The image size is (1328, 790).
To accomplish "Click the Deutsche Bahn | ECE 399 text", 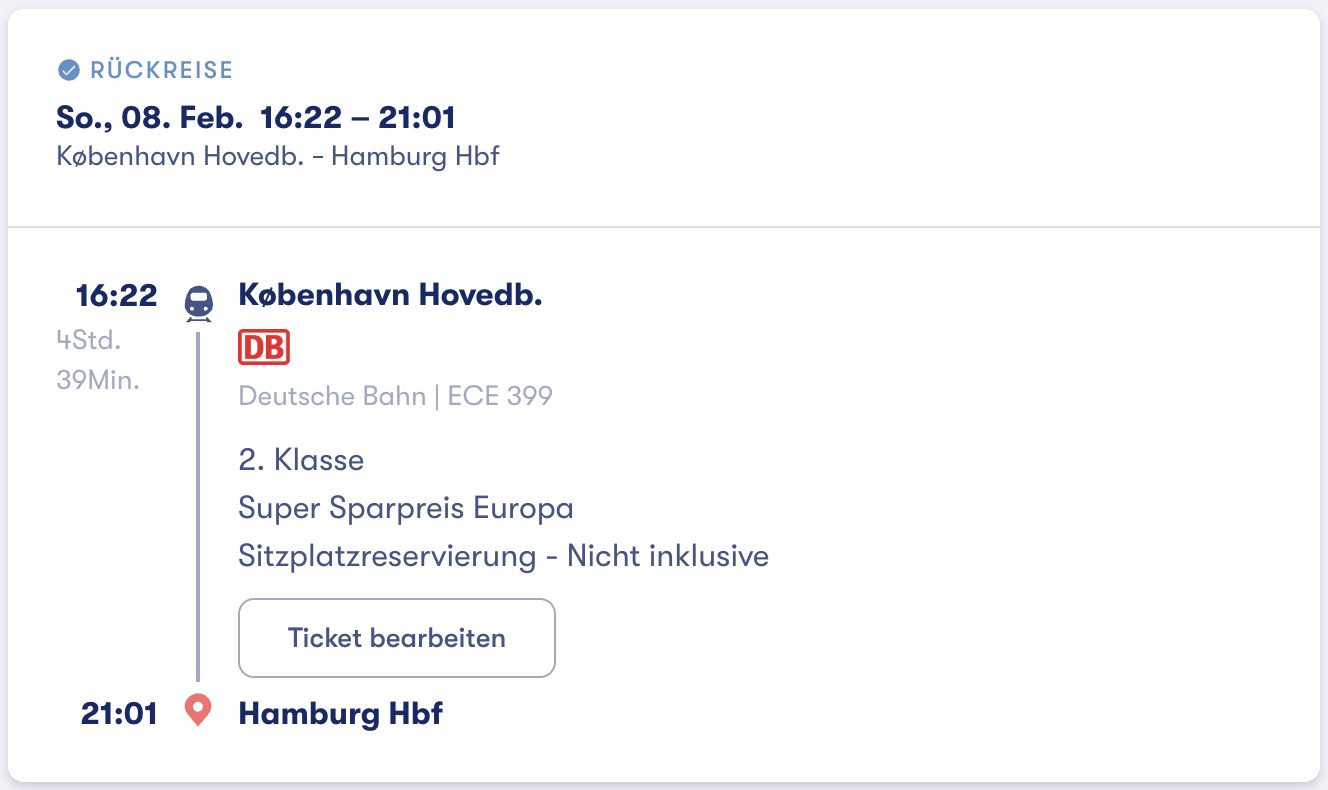I will (395, 396).
